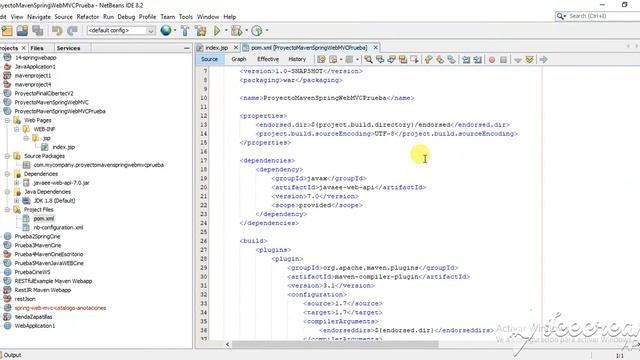Click the Profile Project icon
This screenshot has width=640, height=360.
click(x=257, y=31)
